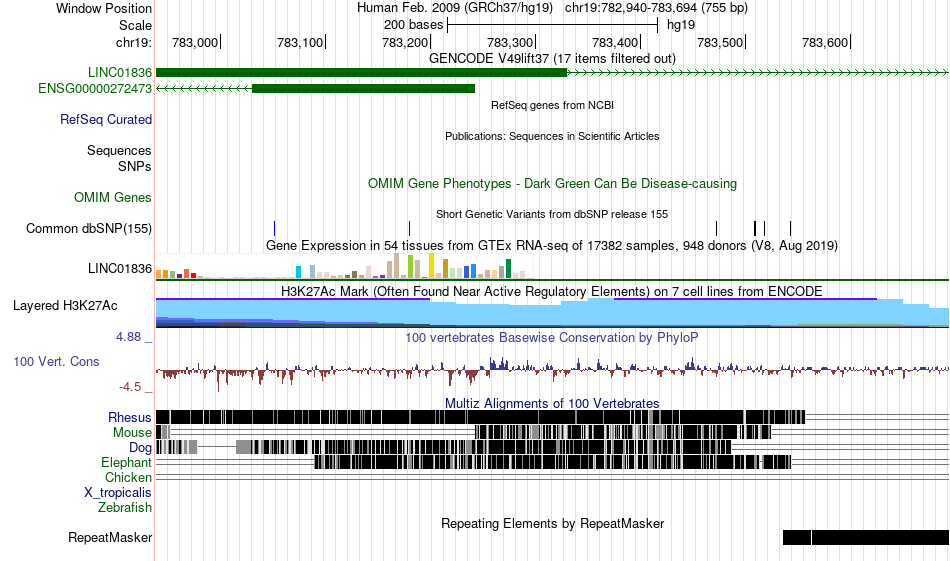Open the RepeatMasker track label
This screenshot has width=950, height=561.
pyautogui.click(x=110, y=537)
